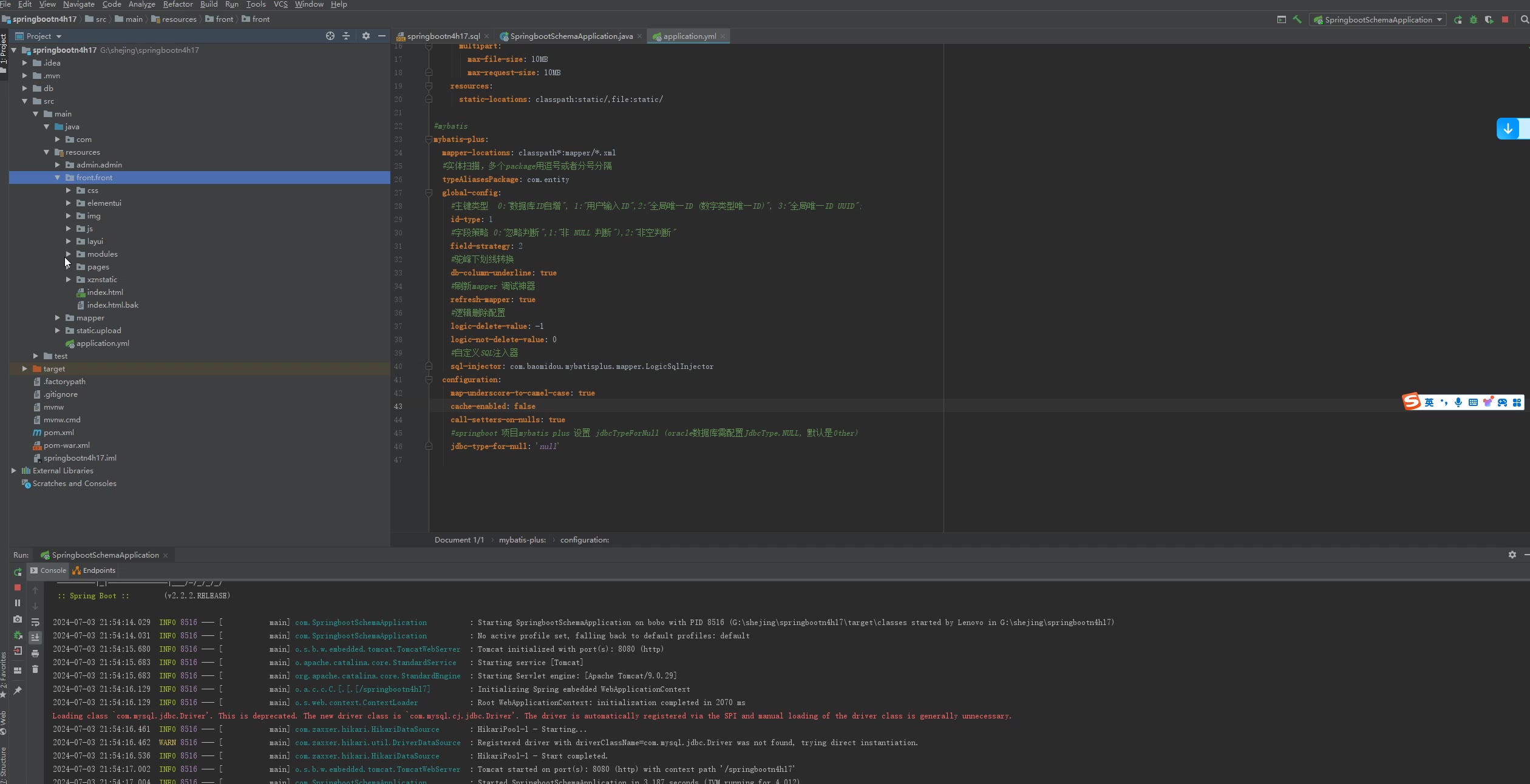1530x784 pixels.
Task: Switch to the springbootn4h17.sql editor tab
Action: 443,36
